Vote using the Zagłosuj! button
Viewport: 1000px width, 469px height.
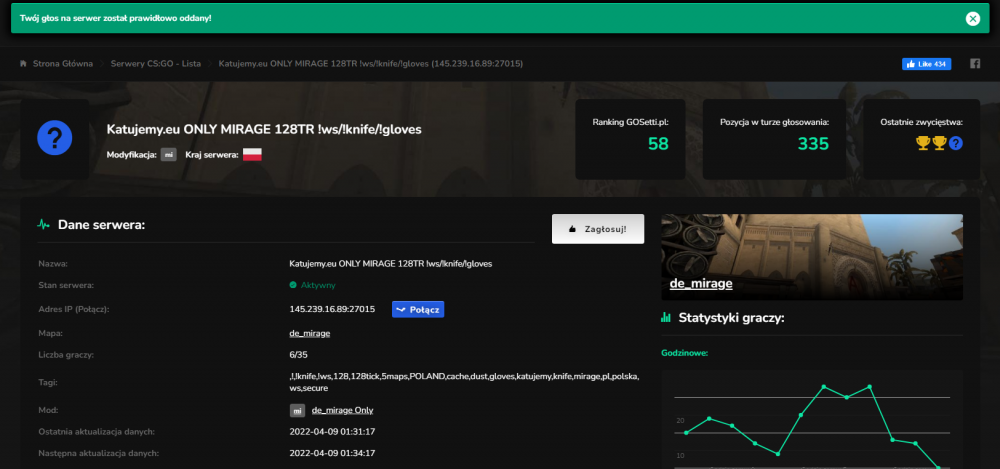(598, 229)
